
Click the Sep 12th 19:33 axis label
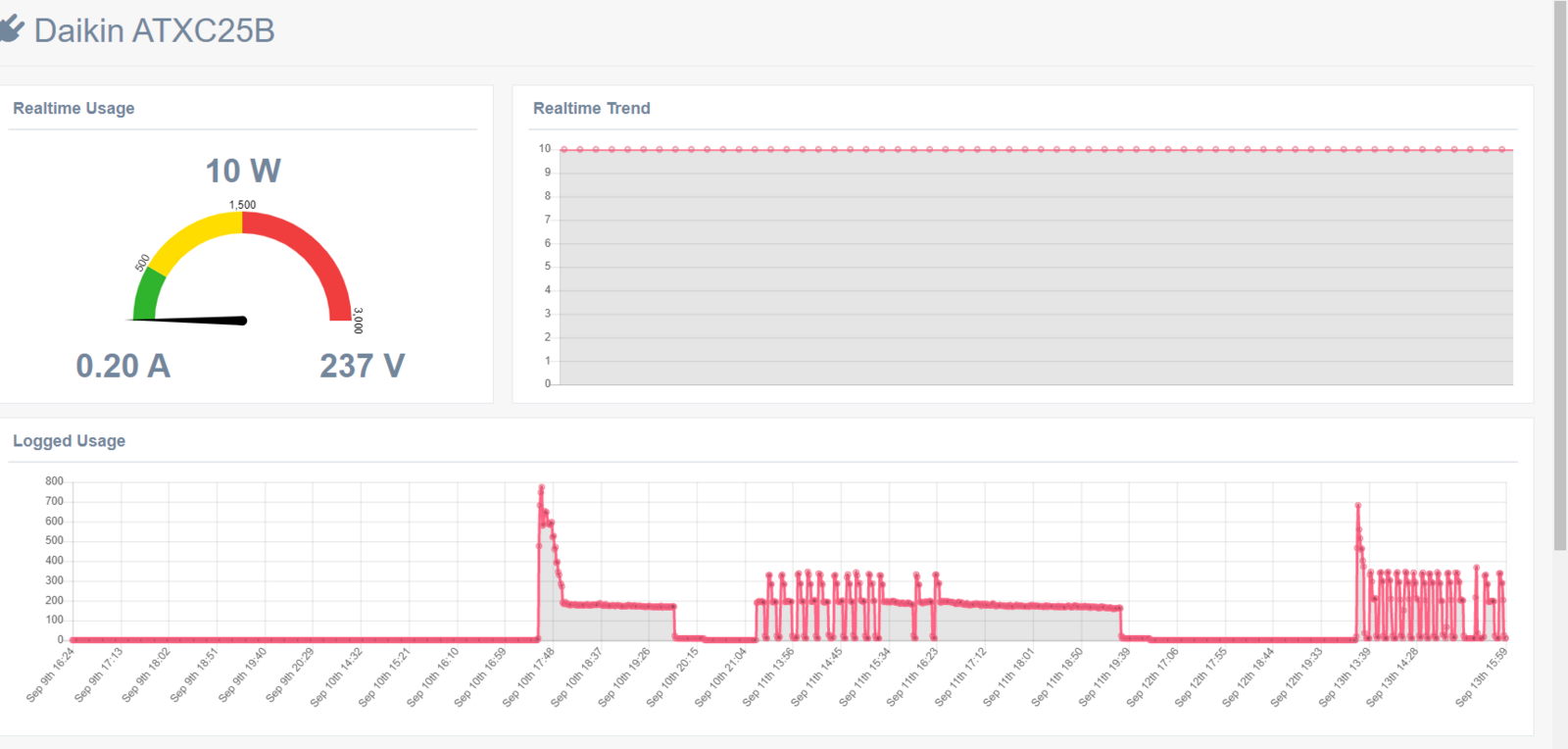tap(1297, 676)
